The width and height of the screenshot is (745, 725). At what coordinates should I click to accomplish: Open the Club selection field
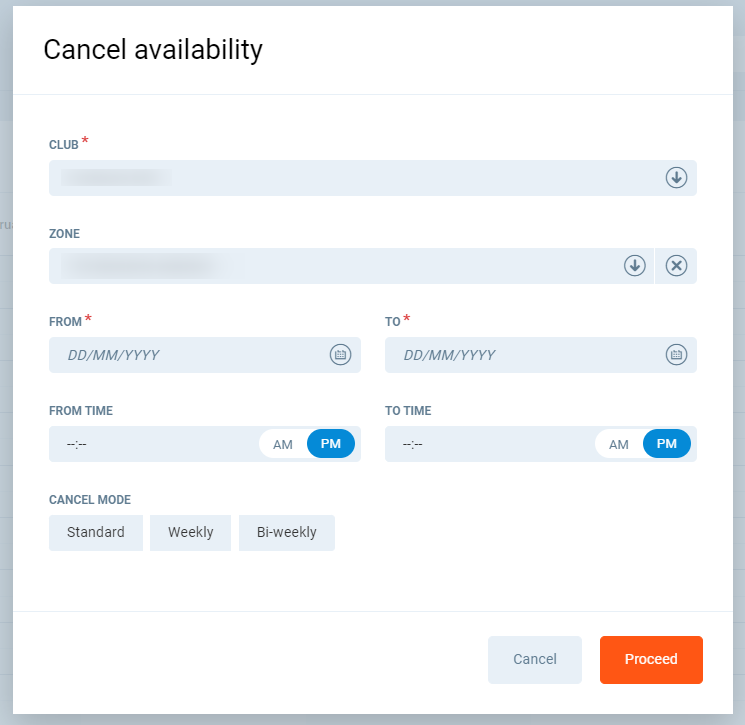point(350,178)
